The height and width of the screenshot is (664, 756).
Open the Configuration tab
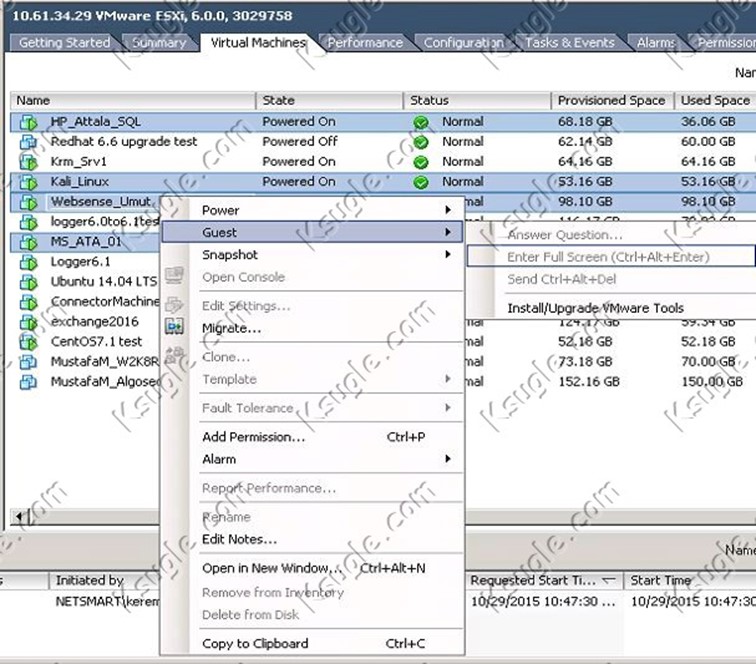coord(463,43)
